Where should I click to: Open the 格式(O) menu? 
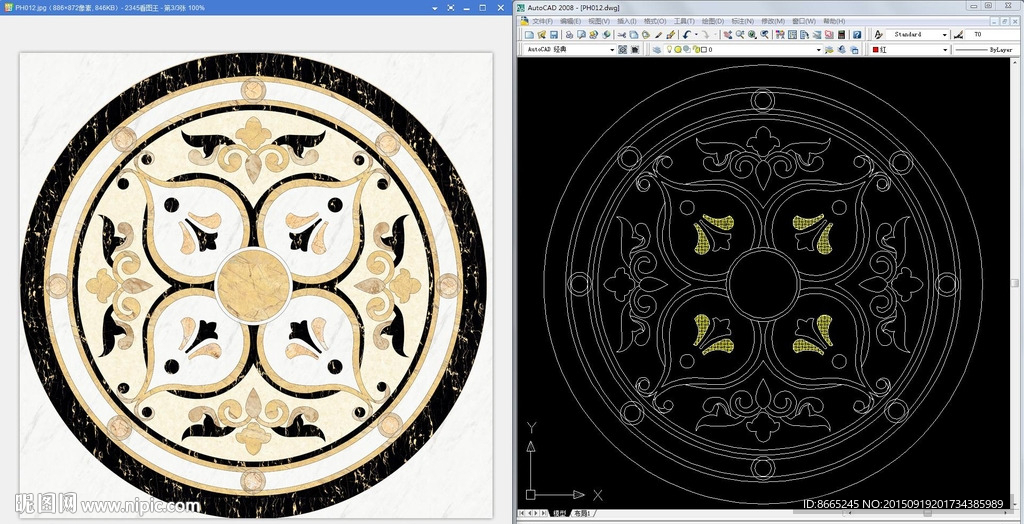coord(655,21)
